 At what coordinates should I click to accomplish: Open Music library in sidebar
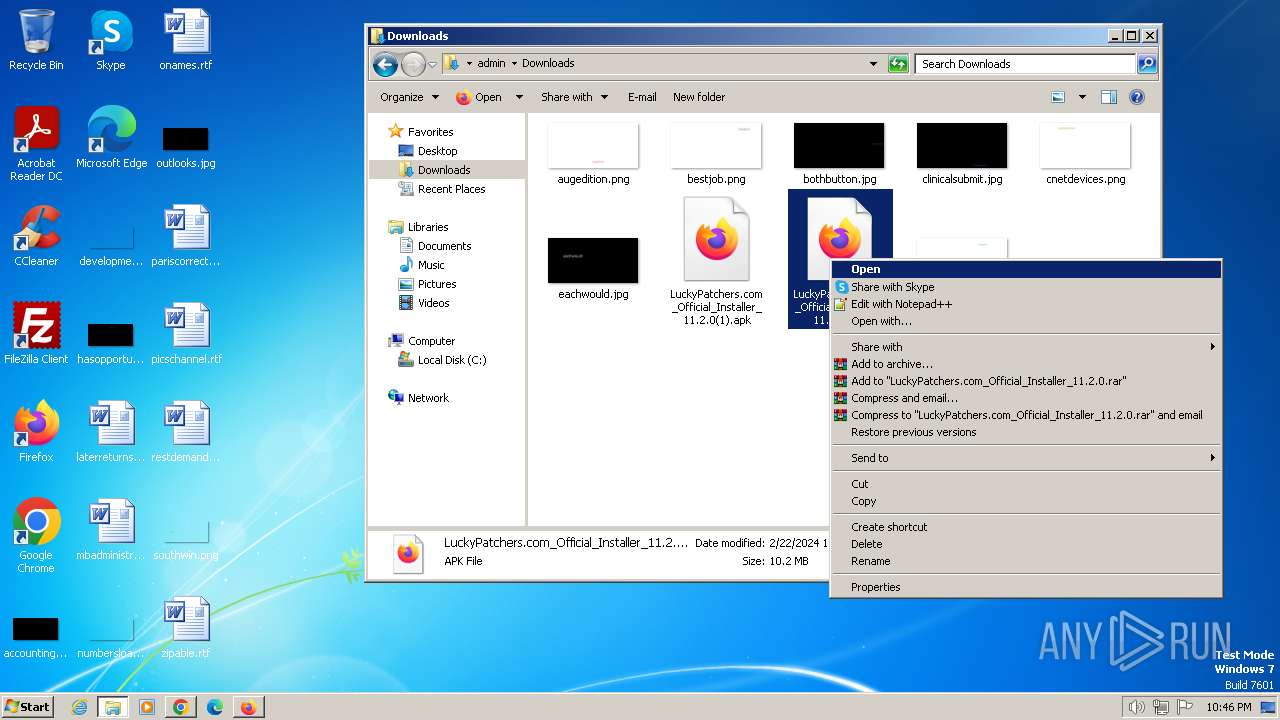[x=431, y=265]
